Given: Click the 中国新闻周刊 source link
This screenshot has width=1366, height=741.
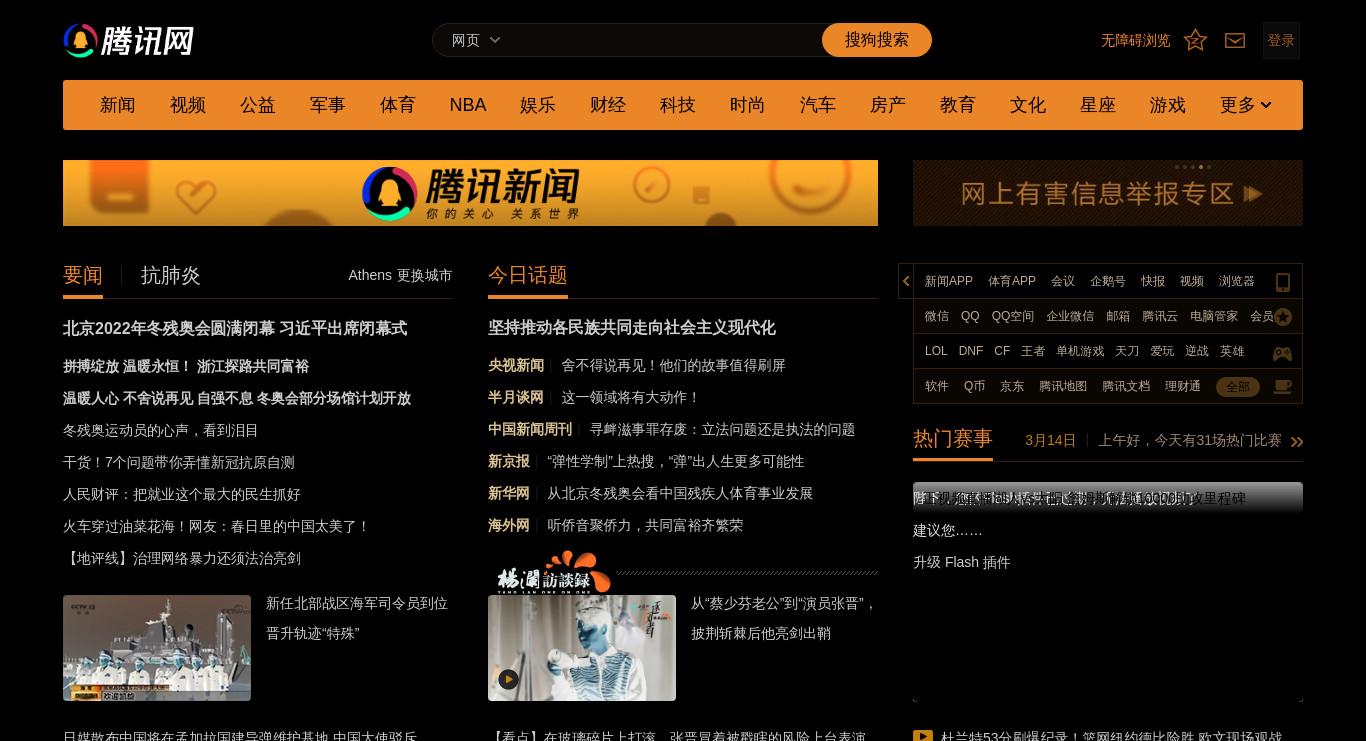Looking at the screenshot, I should [530, 429].
